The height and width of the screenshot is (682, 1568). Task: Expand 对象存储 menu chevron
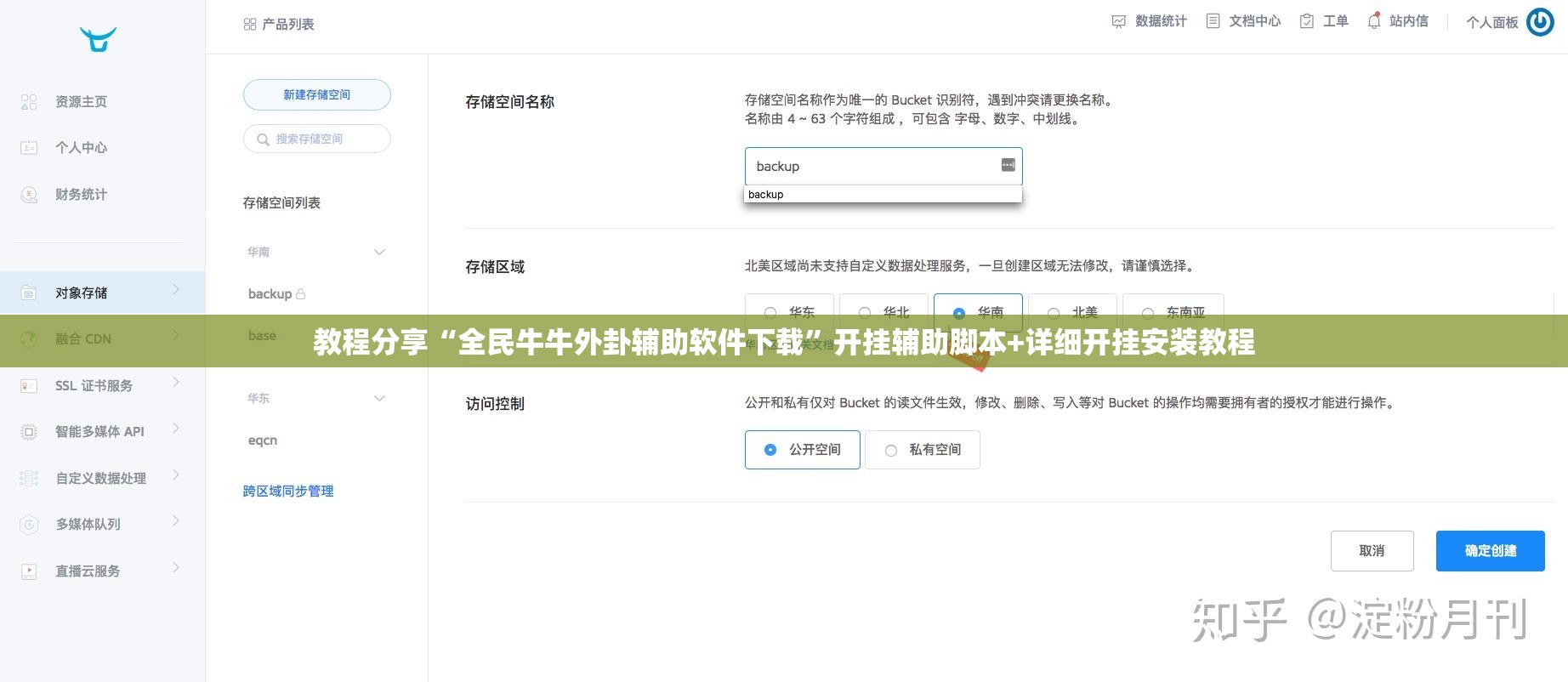[x=176, y=289]
